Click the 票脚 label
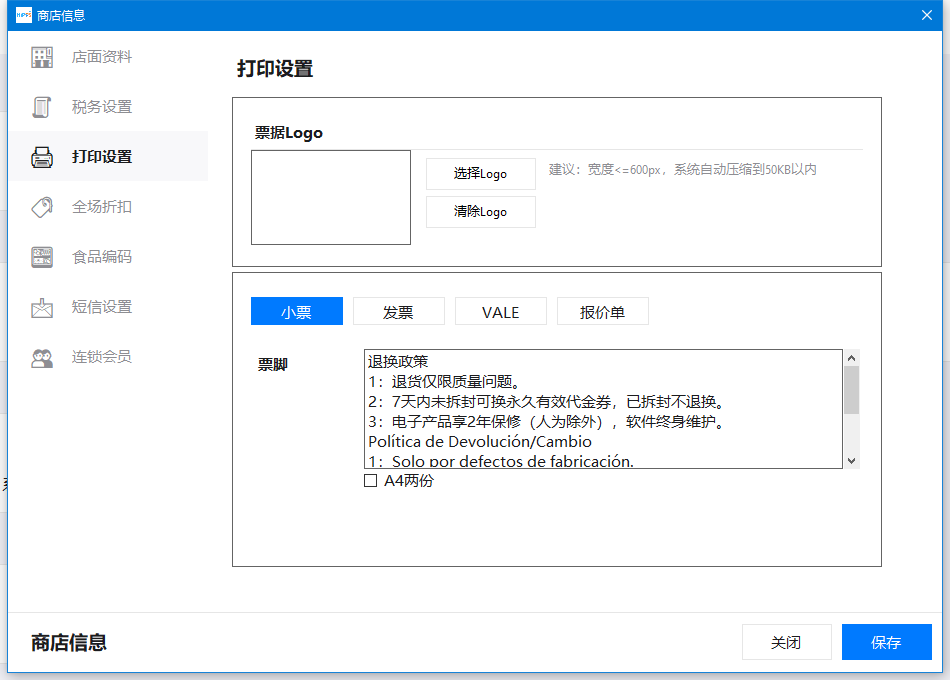 pyautogui.click(x=273, y=365)
